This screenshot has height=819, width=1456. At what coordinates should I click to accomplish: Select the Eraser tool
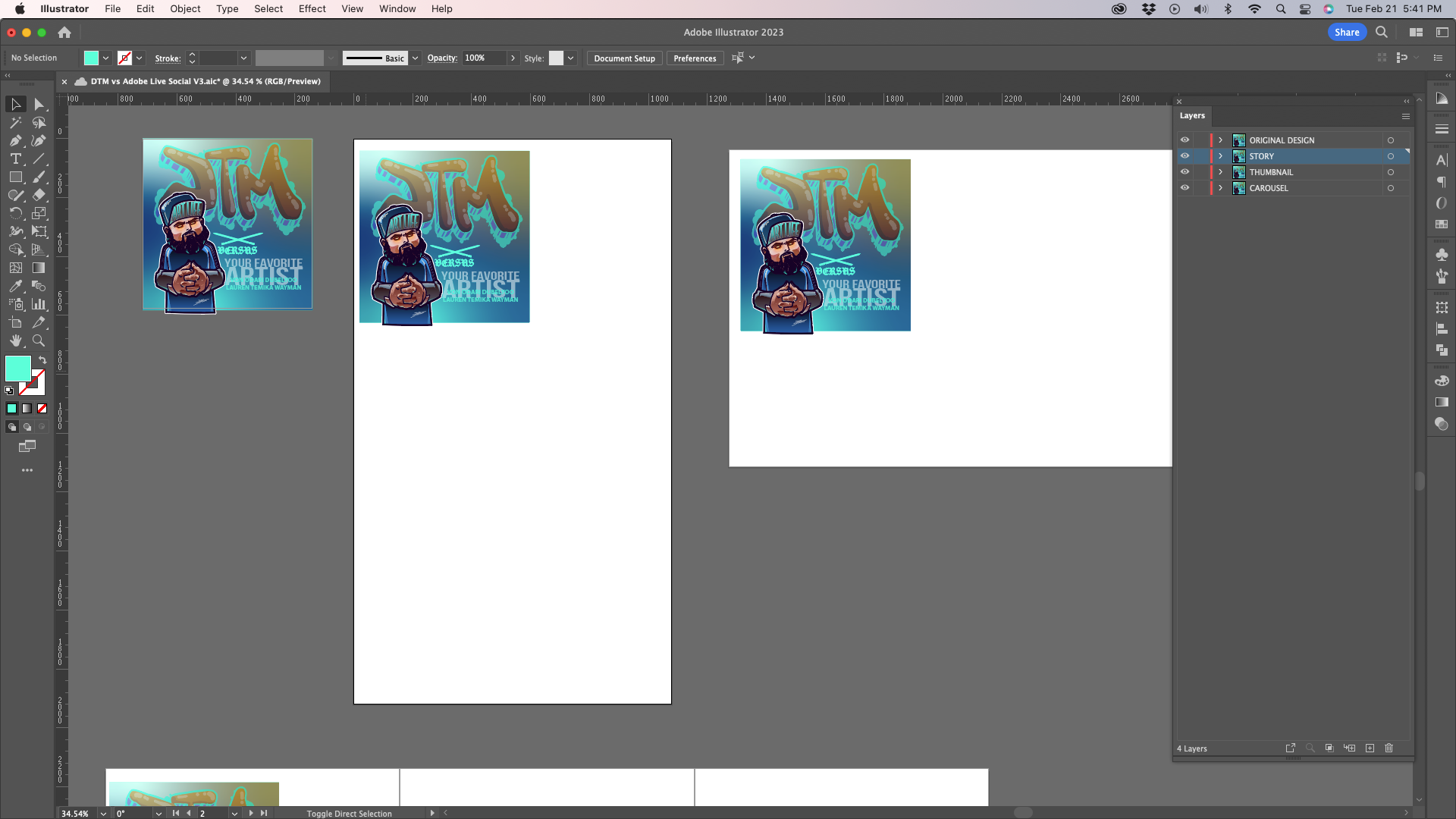39,195
